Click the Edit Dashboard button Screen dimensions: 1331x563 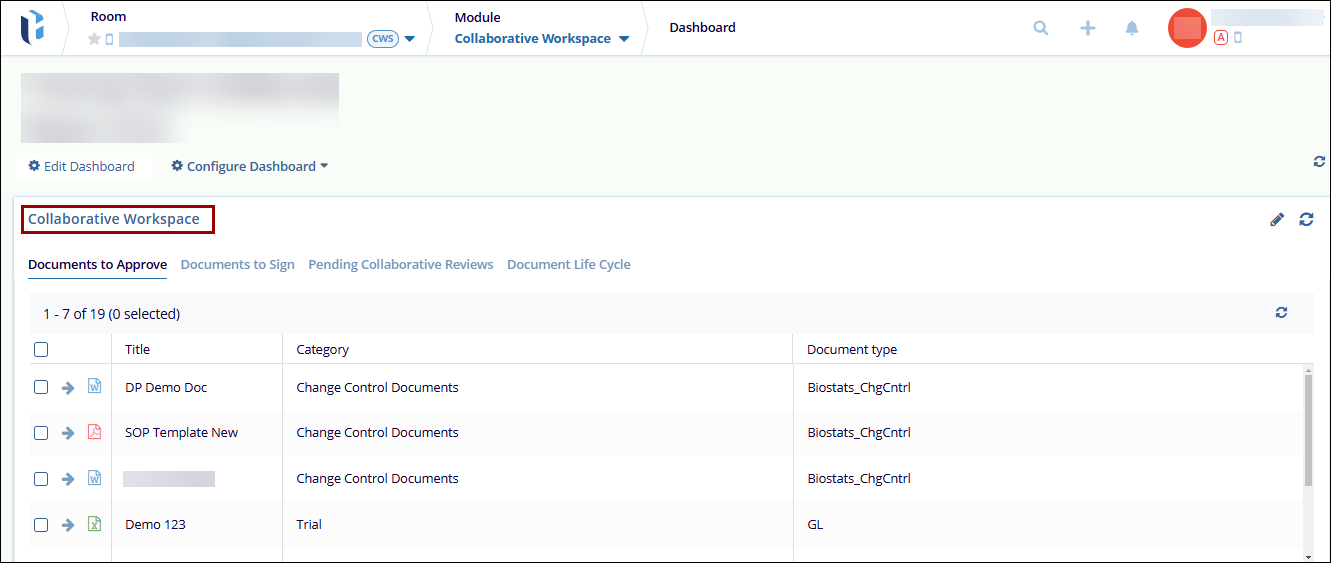pos(81,166)
